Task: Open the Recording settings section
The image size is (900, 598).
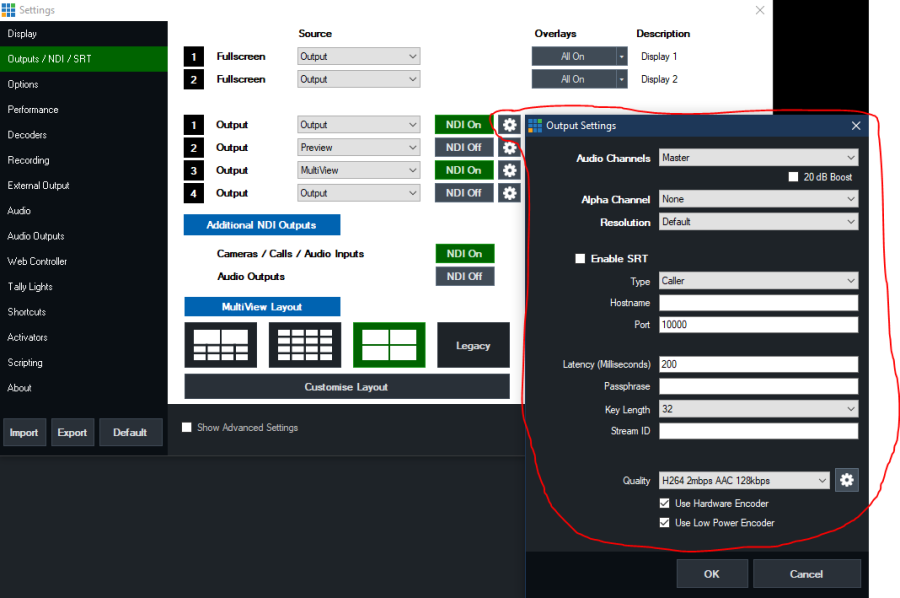Action: [x=28, y=160]
